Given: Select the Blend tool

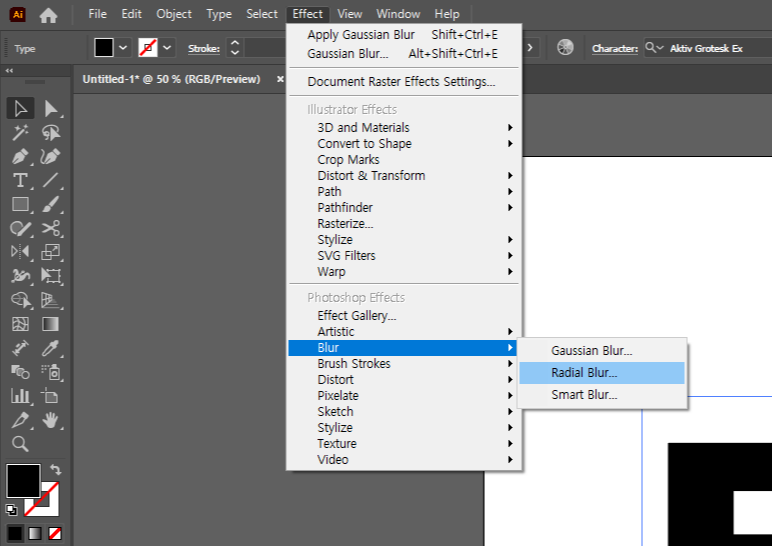Looking at the screenshot, I should click(x=20, y=372).
